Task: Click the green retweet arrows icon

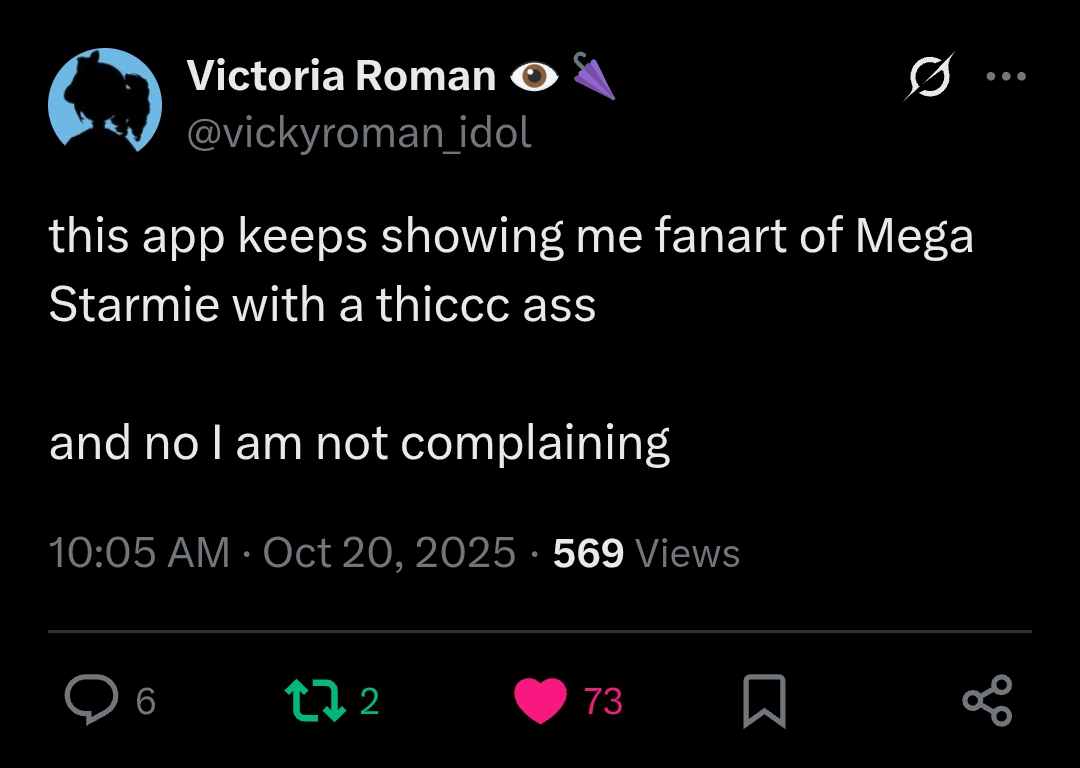Action: click(x=315, y=700)
